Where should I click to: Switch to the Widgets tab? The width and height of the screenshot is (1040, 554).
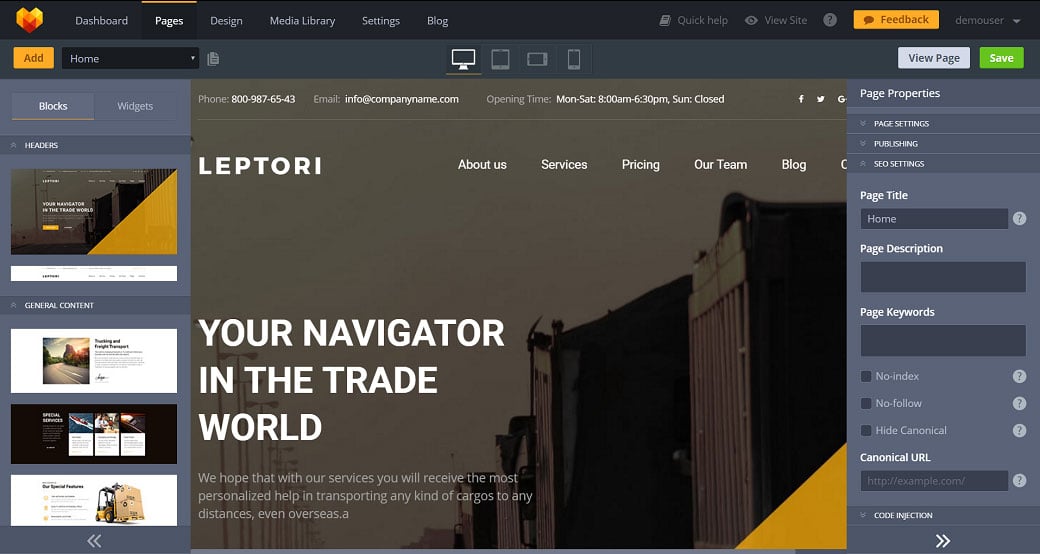click(135, 106)
